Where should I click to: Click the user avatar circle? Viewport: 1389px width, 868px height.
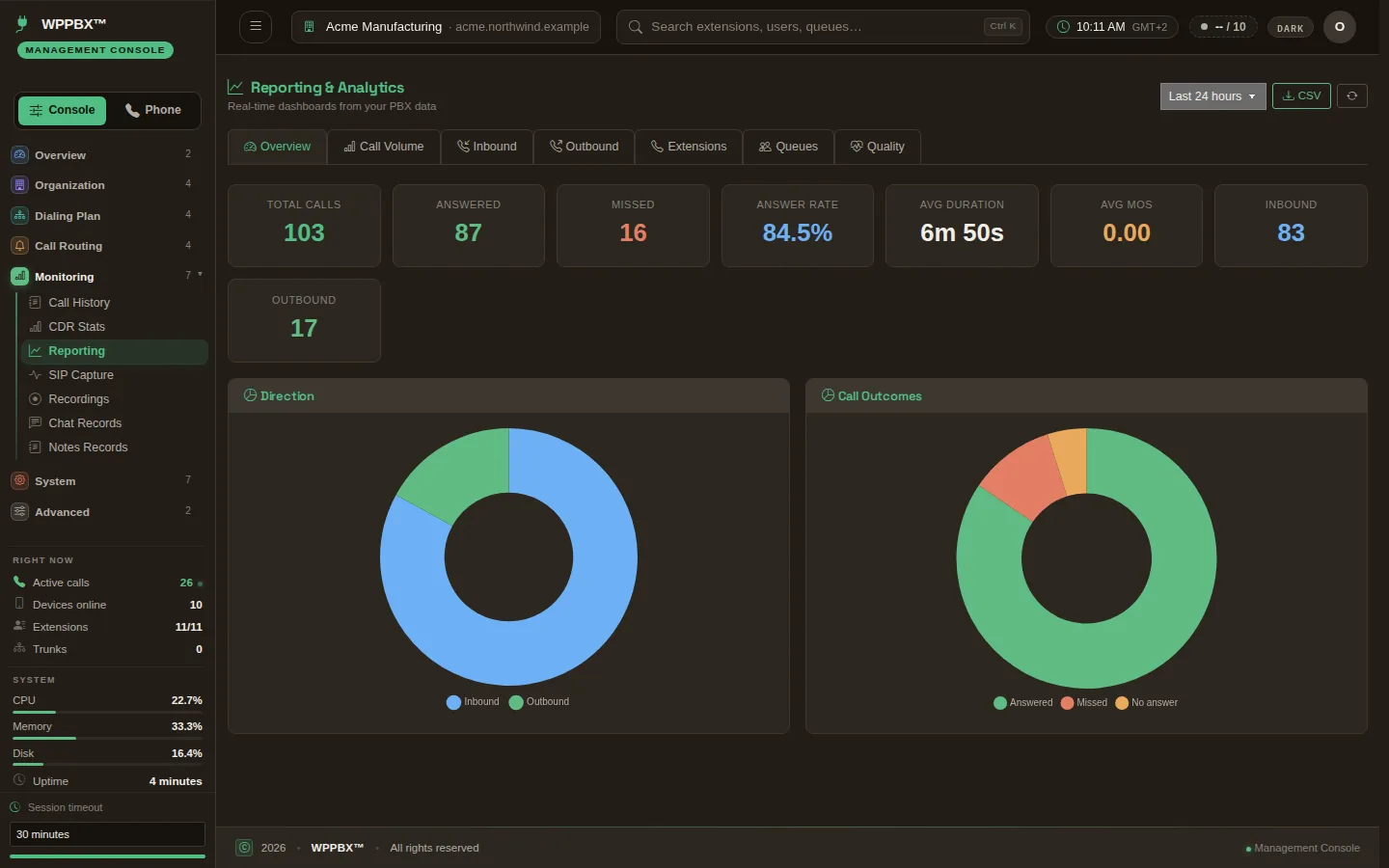click(x=1339, y=27)
